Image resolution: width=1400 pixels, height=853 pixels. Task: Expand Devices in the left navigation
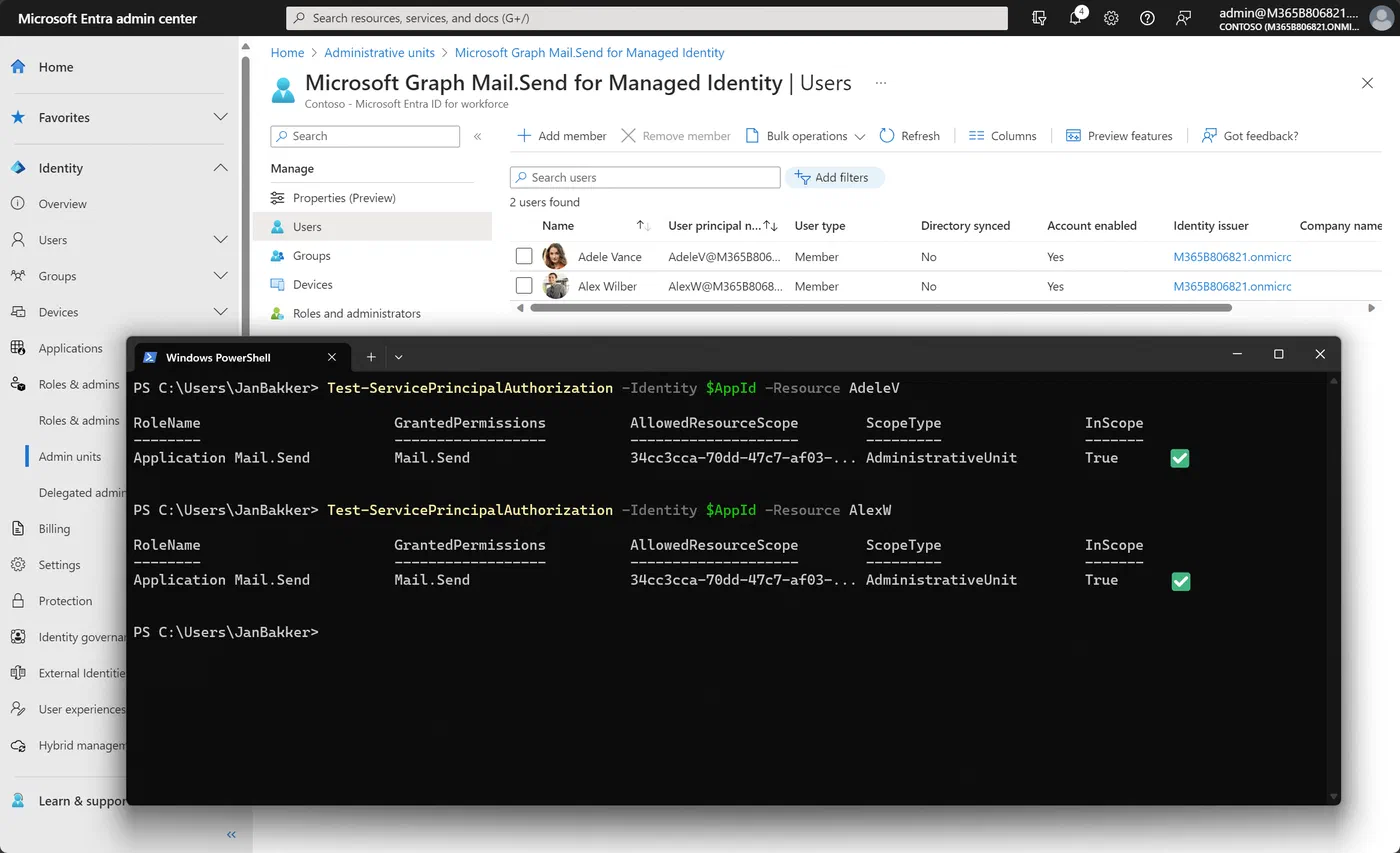(x=221, y=312)
